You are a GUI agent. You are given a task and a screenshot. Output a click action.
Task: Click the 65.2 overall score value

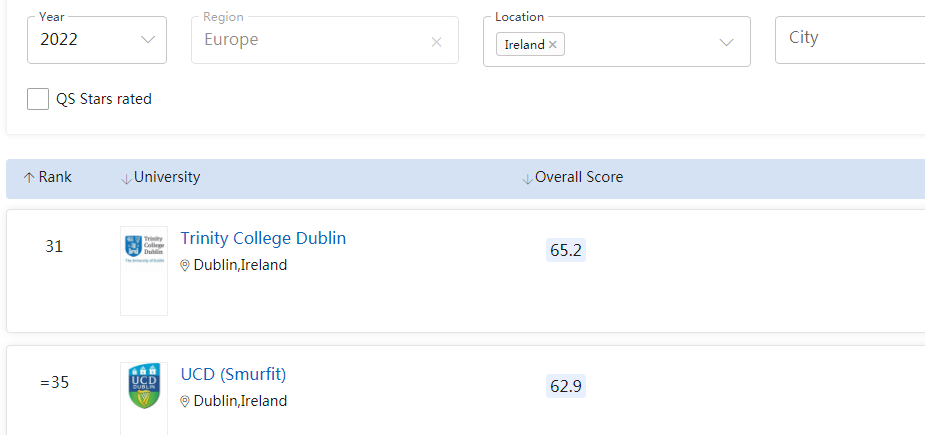coord(565,250)
